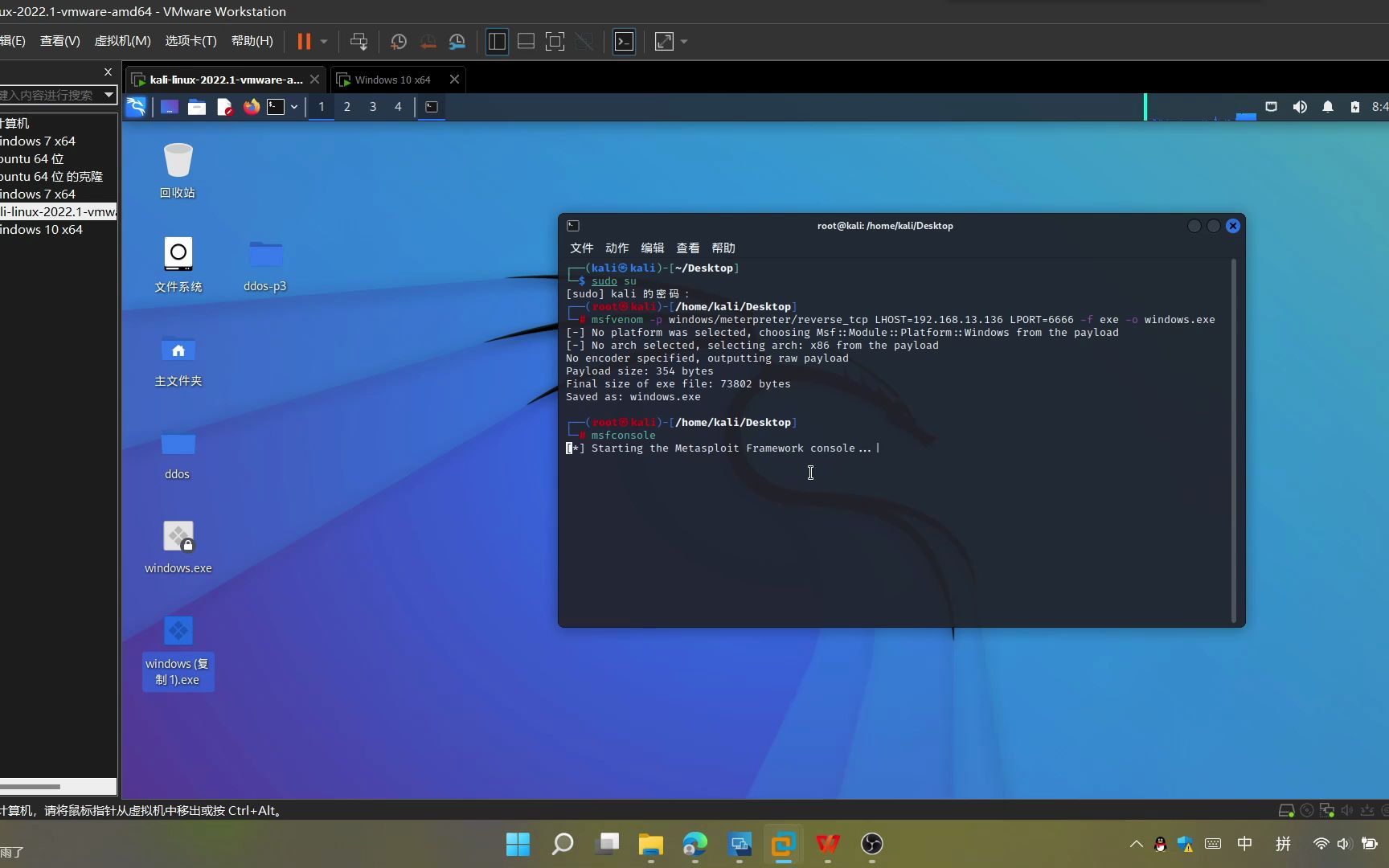The image size is (1389, 868).
Task: Select Kali workspace 1
Action: tap(322, 107)
